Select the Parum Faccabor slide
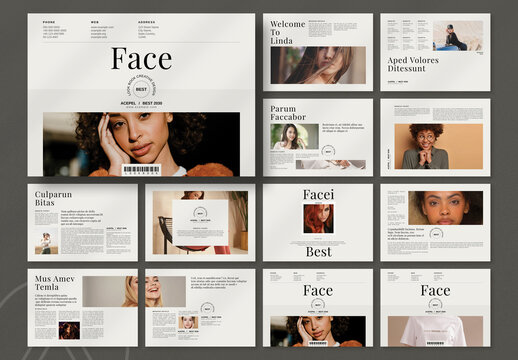The width and height of the screenshot is (518, 360). 318,137
